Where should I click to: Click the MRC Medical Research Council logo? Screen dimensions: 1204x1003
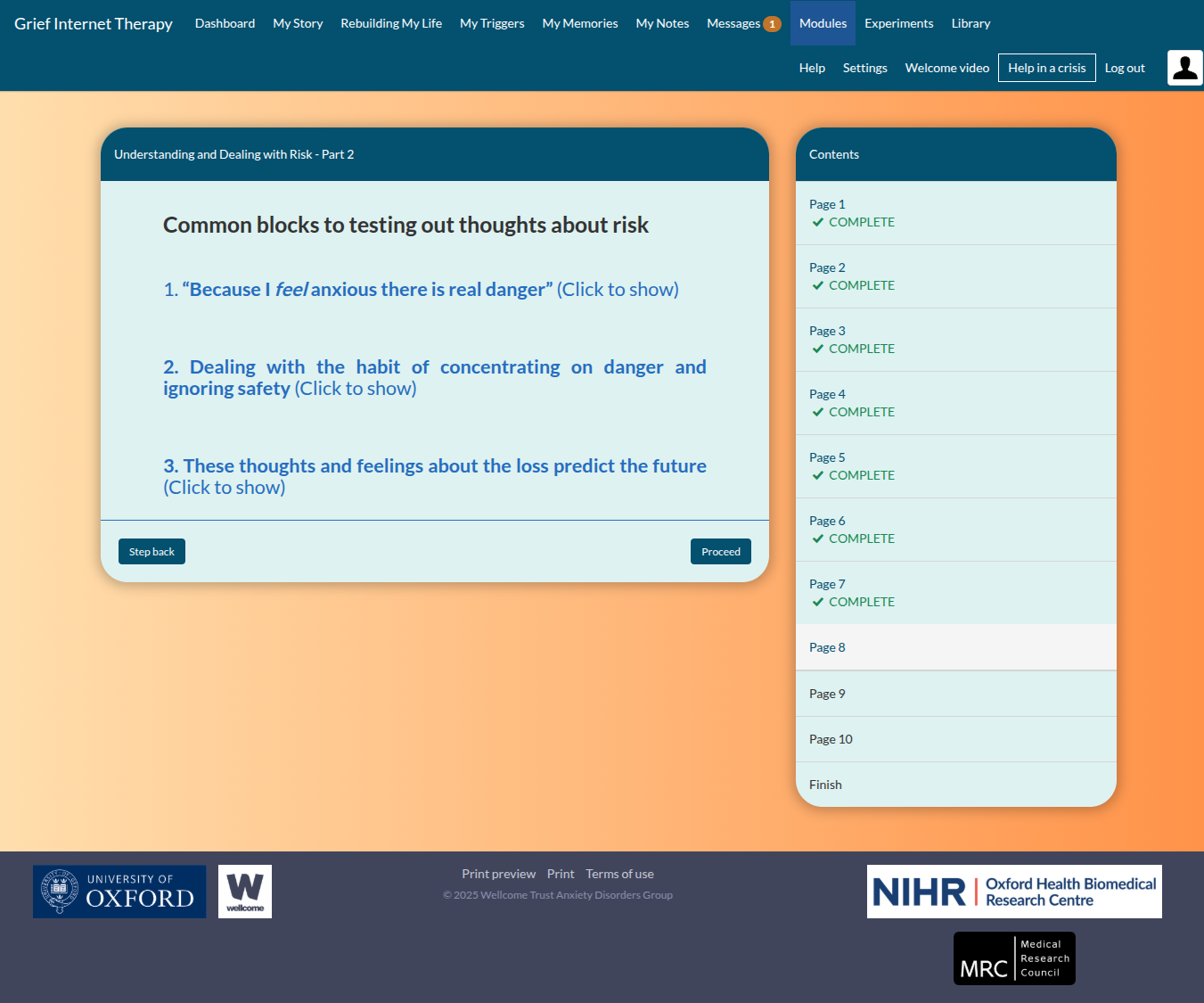(1014, 958)
